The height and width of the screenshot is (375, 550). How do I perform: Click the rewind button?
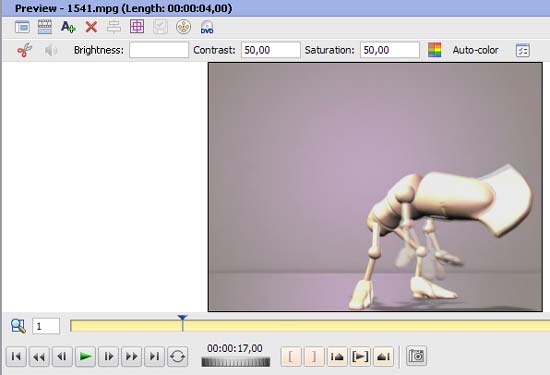point(39,356)
